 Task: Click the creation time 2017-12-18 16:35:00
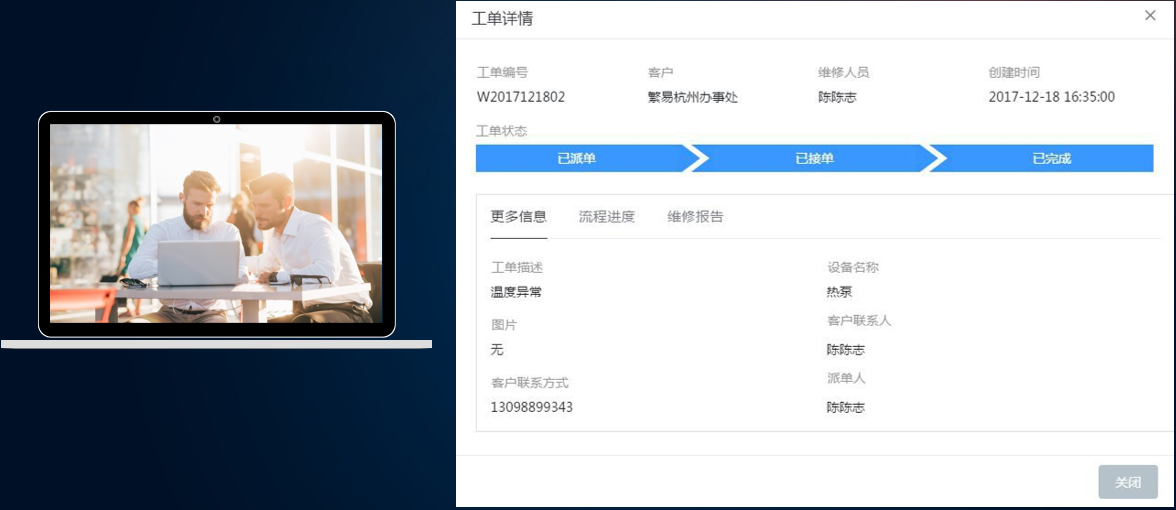tap(1051, 97)
